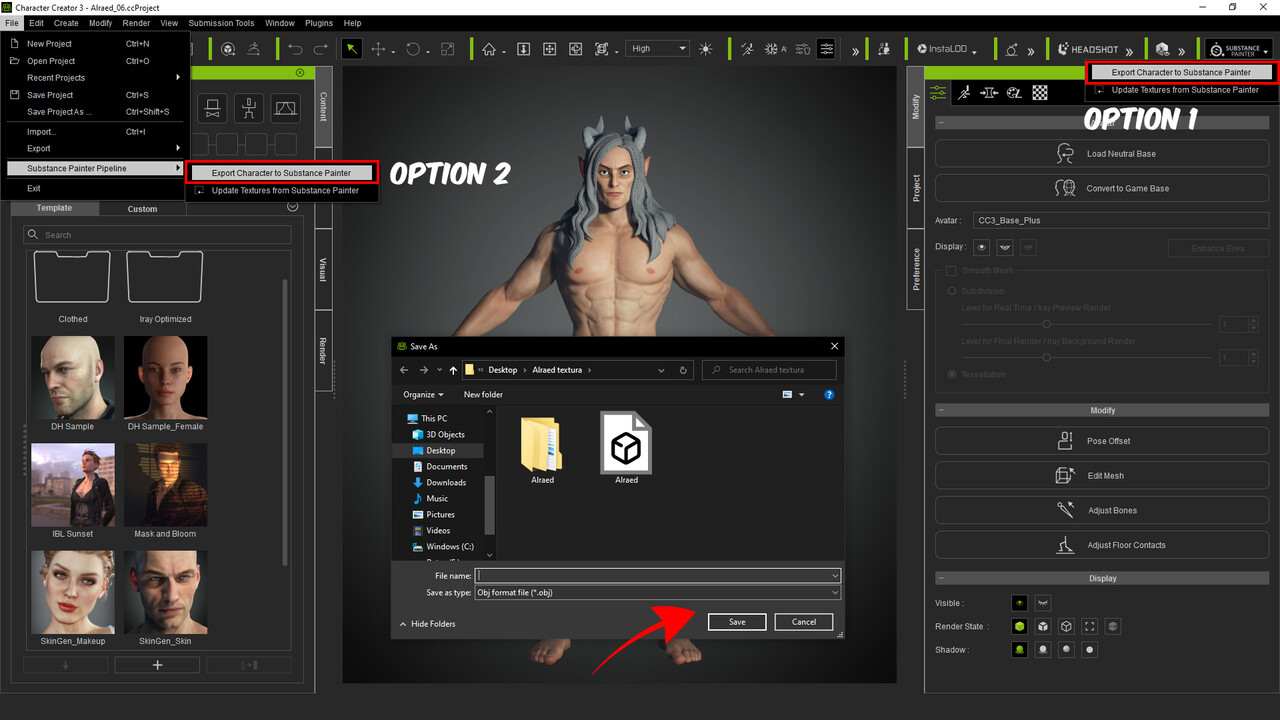Screen dimensions: 1280x720
Task: Open the High quality dropdown
Action: point(658,48)
